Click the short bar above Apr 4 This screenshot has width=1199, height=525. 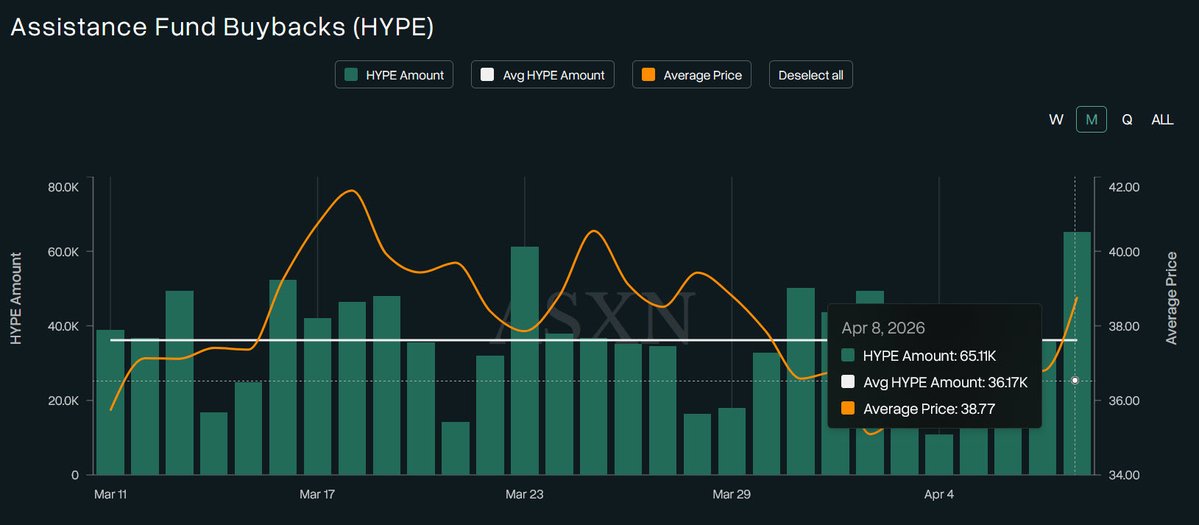pyautogui.click(x=939, y=454)
